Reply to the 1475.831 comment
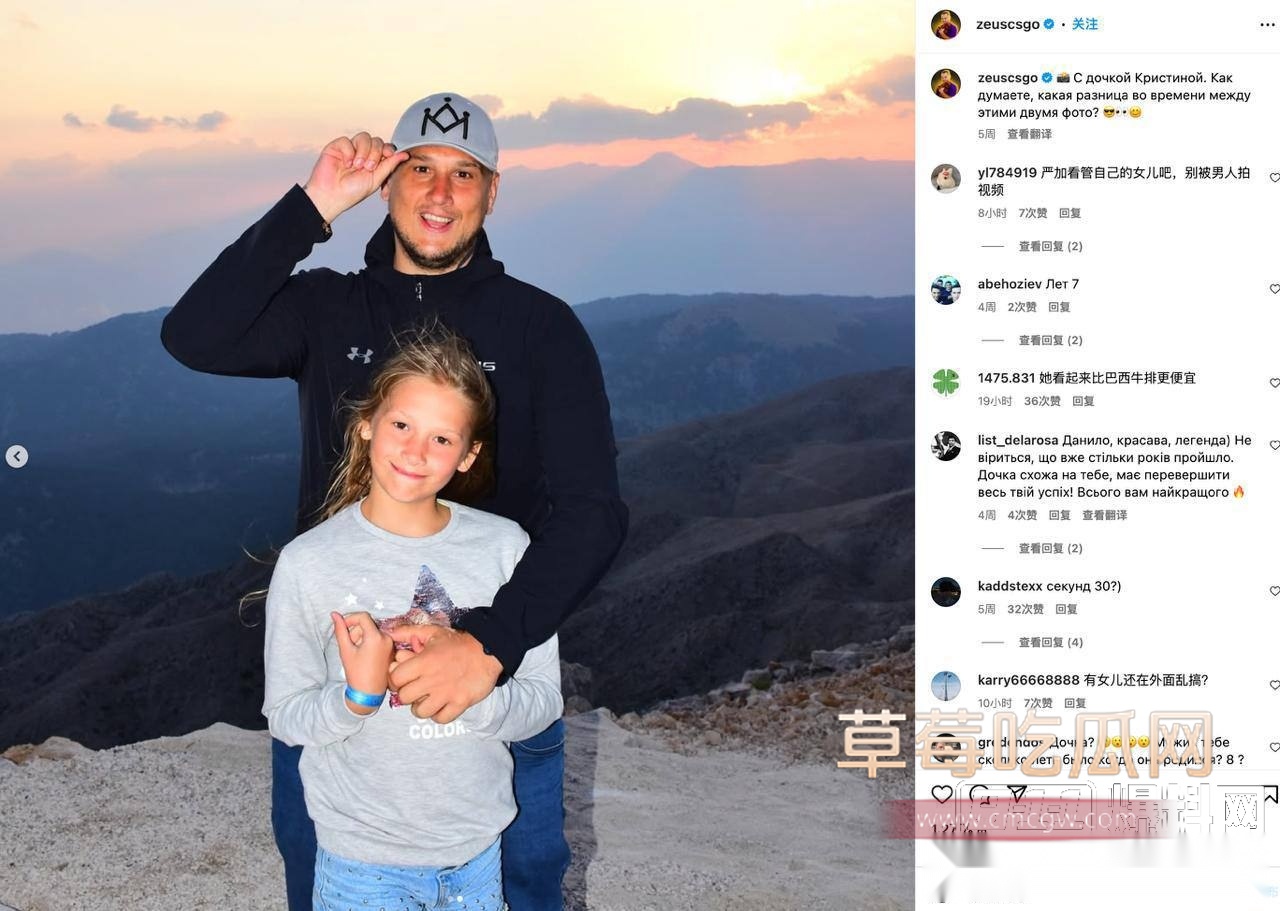The height and width of the screenshot is (911, 1280). tap(1083, 401)
